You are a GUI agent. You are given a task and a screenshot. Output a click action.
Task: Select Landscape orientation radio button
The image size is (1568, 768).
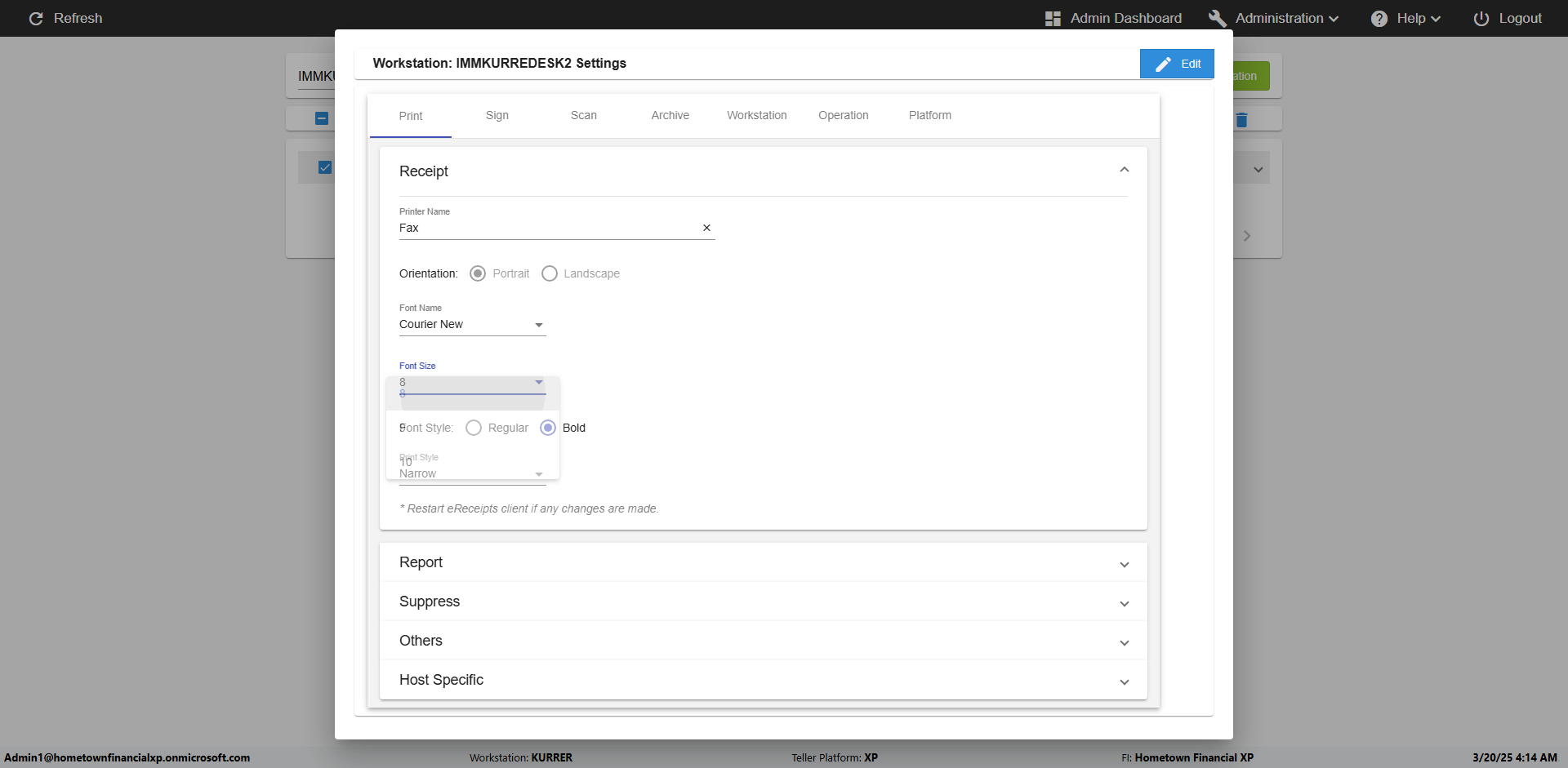pos(550,273)
